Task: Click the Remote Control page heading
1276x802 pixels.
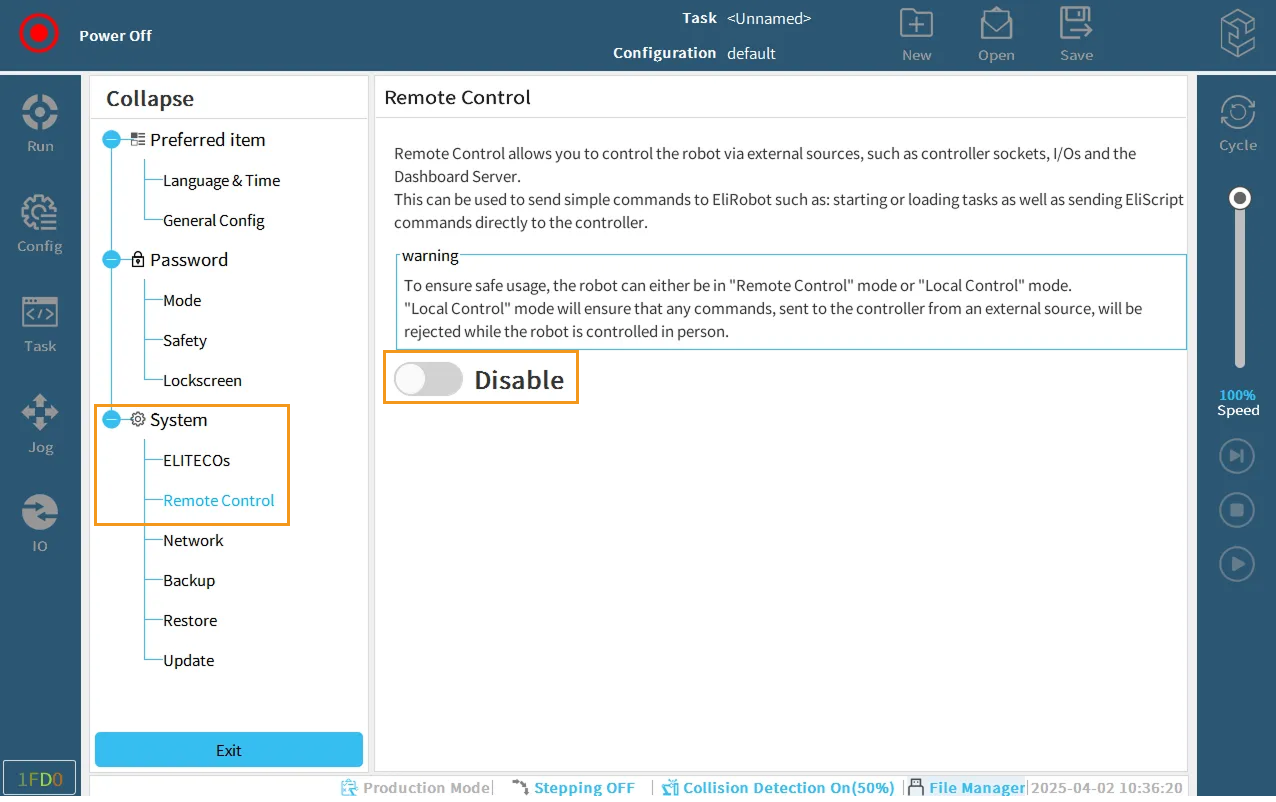Action: click(457, 98)
